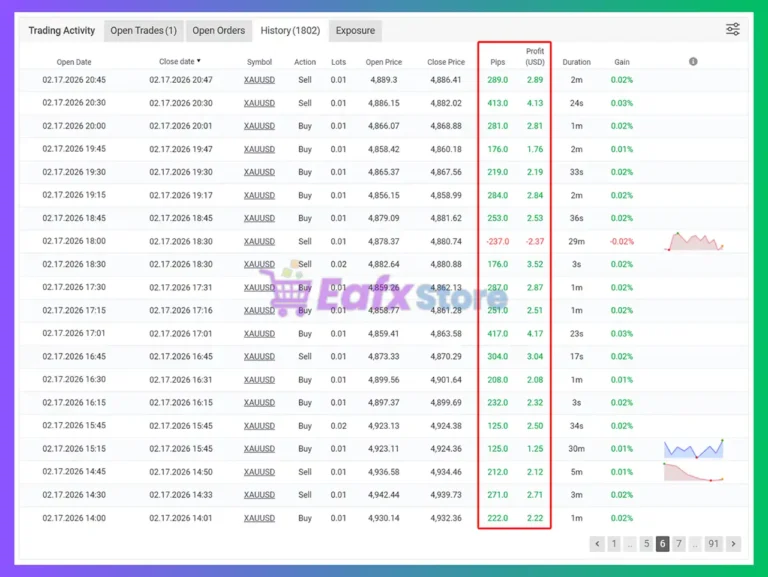Click open date 02.17.2026 19:30
The height and width of the screenshot is (577, 768).
click(x=74, y=172)
